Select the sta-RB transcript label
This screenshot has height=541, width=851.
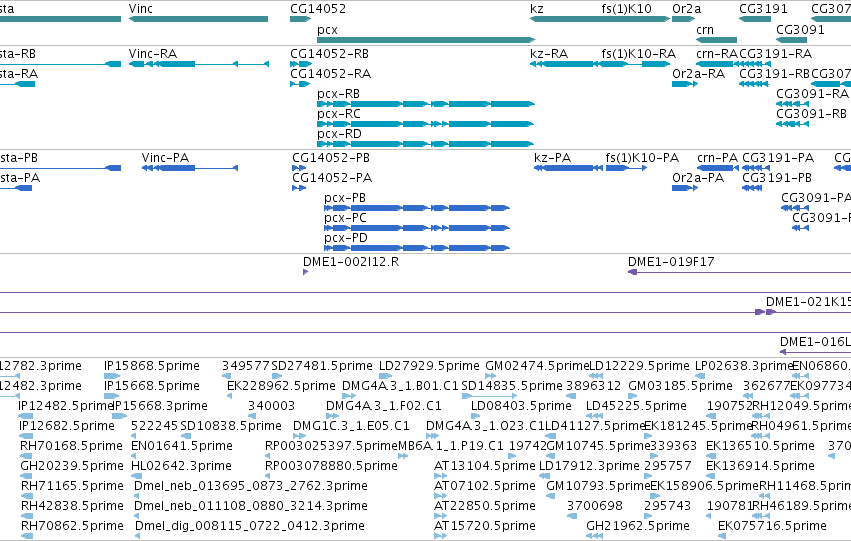pos(18,54)
